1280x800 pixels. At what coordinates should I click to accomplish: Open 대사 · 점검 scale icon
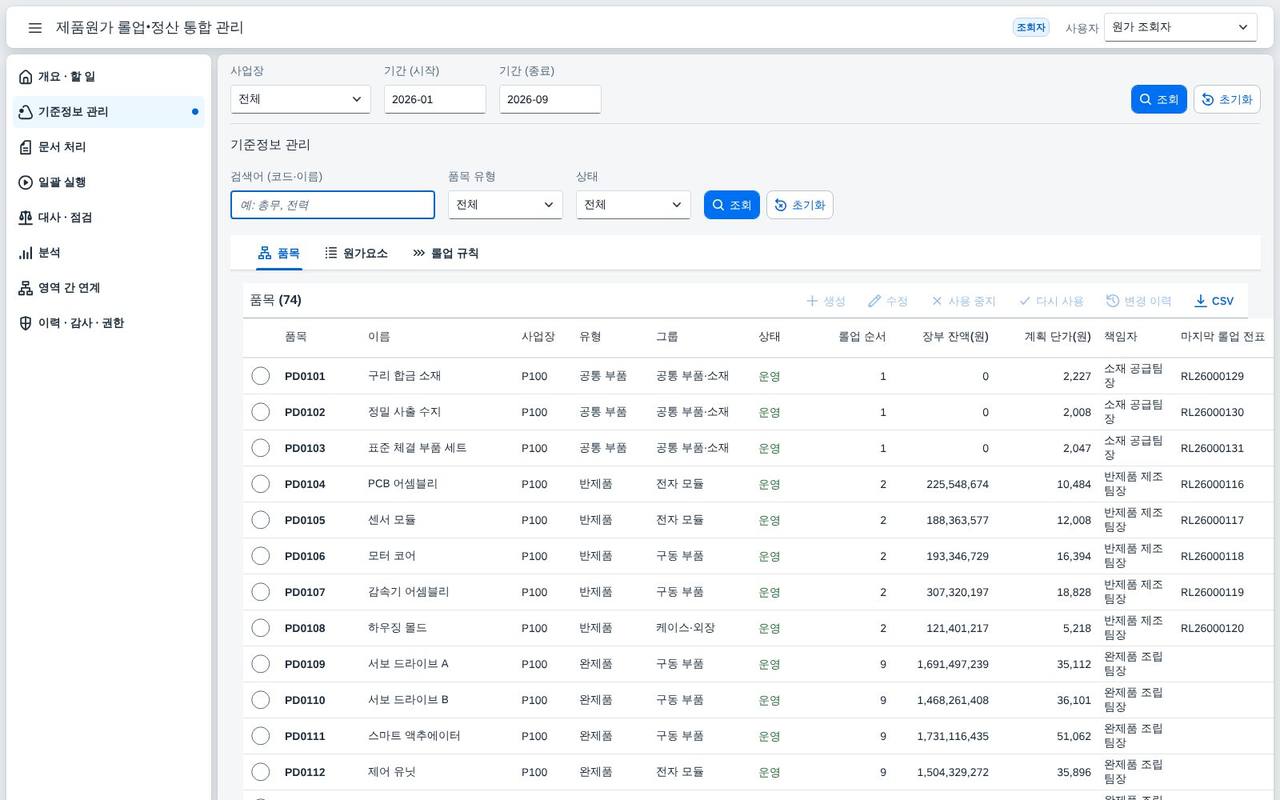pyautogui.click(x=26, y=217)
